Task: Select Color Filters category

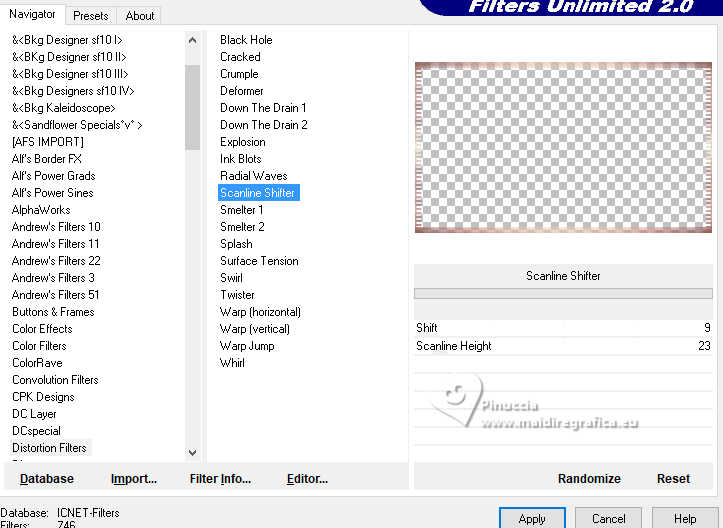Action: [x=39, y=346]
